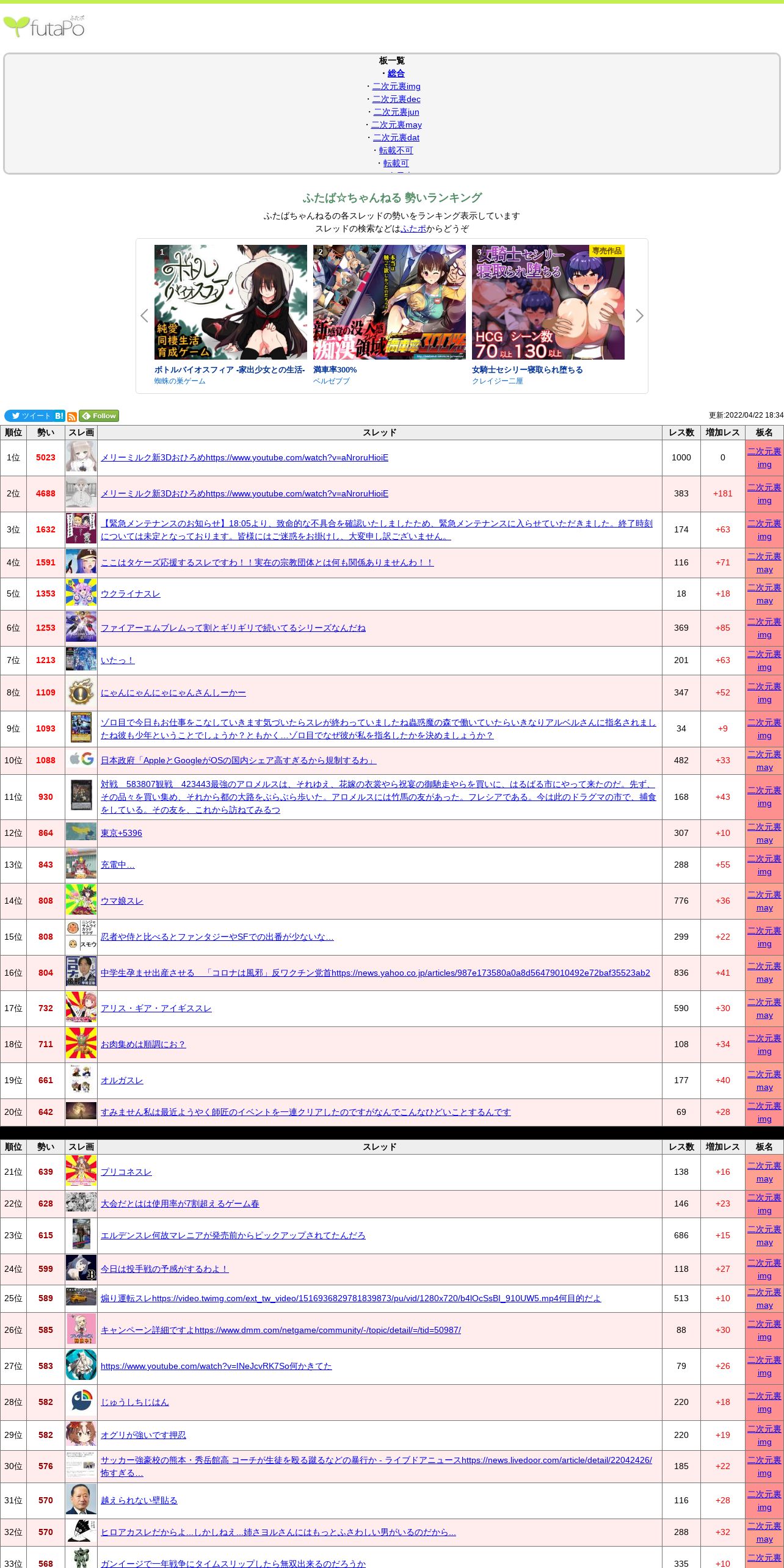Open 大会だとはは使用率 thread link
Viewport: 784px width, 1568px height.
pos(180,1203)
